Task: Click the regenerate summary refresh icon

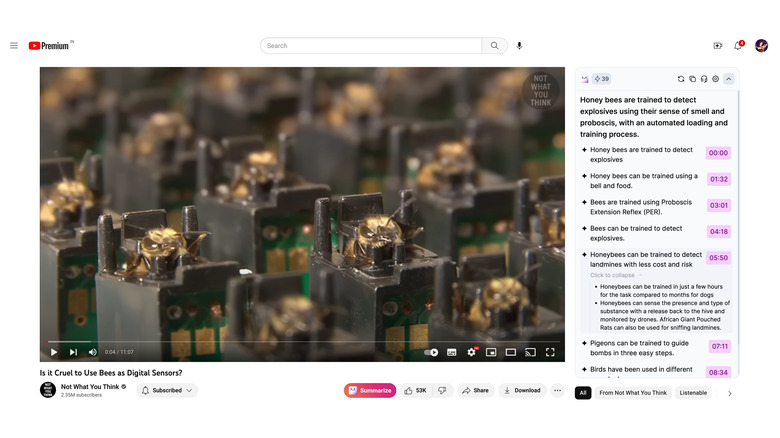Action: (x=681, y=79)
